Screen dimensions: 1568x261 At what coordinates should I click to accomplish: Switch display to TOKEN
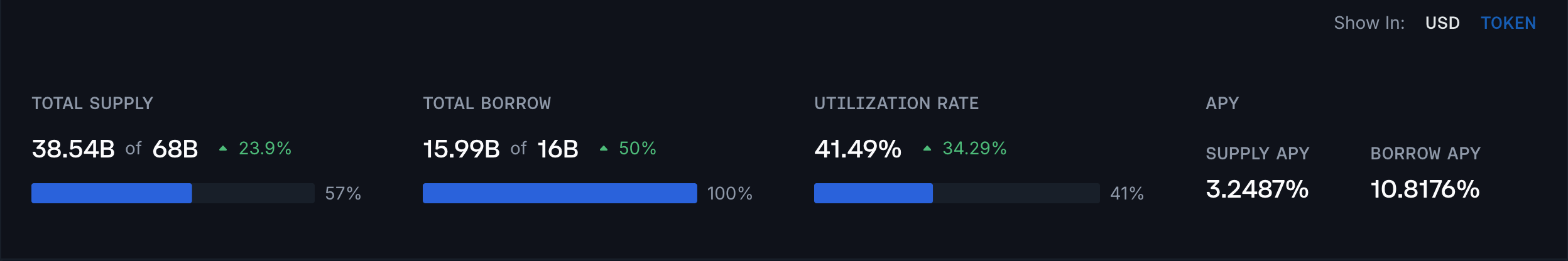(x=1508, y=23)
